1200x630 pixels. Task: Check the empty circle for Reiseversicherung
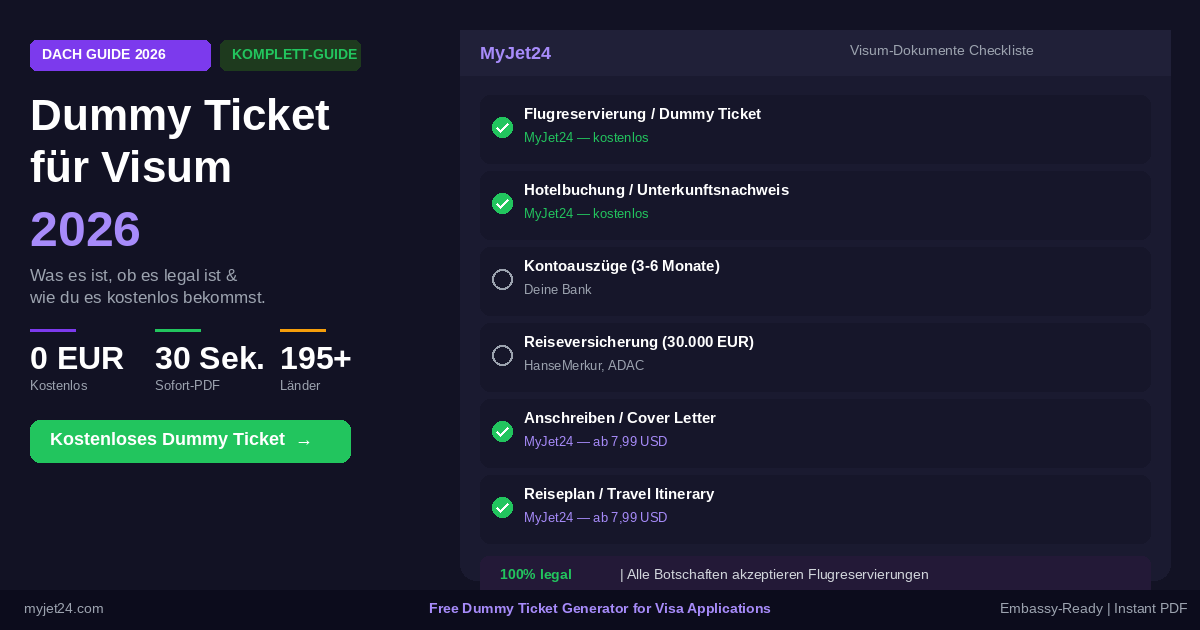503,356
